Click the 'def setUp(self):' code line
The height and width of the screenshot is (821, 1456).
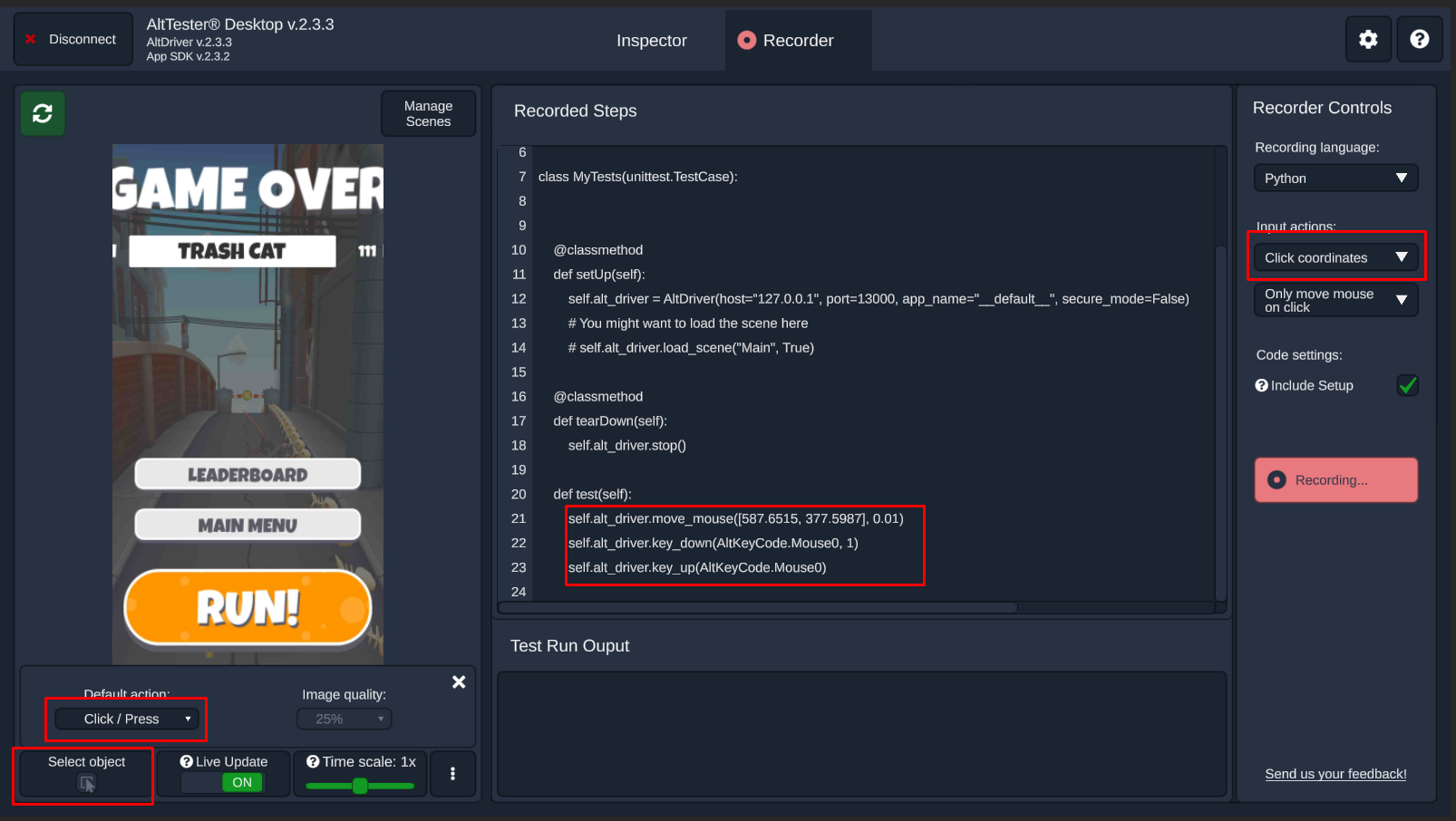[x=599, y=275]
